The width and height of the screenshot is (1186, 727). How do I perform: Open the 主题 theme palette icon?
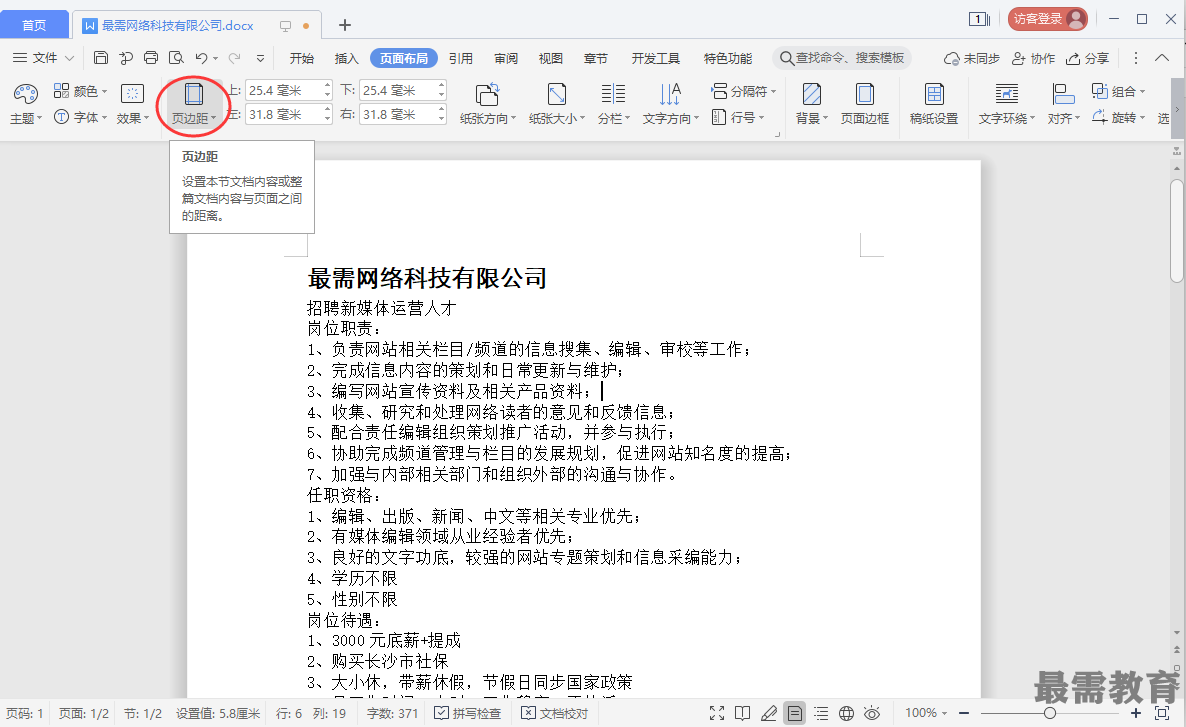point(26,95)
